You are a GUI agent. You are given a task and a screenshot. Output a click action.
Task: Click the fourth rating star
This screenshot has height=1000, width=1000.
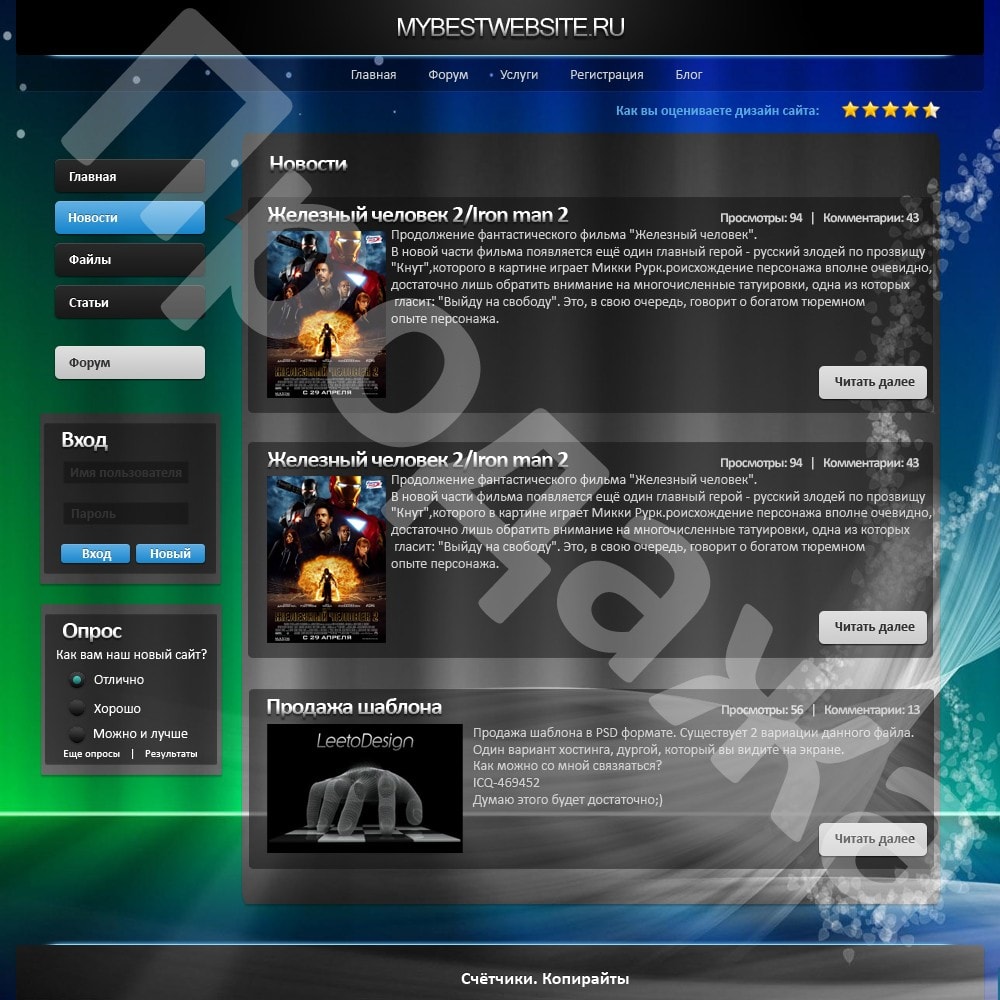click(911, 110)
